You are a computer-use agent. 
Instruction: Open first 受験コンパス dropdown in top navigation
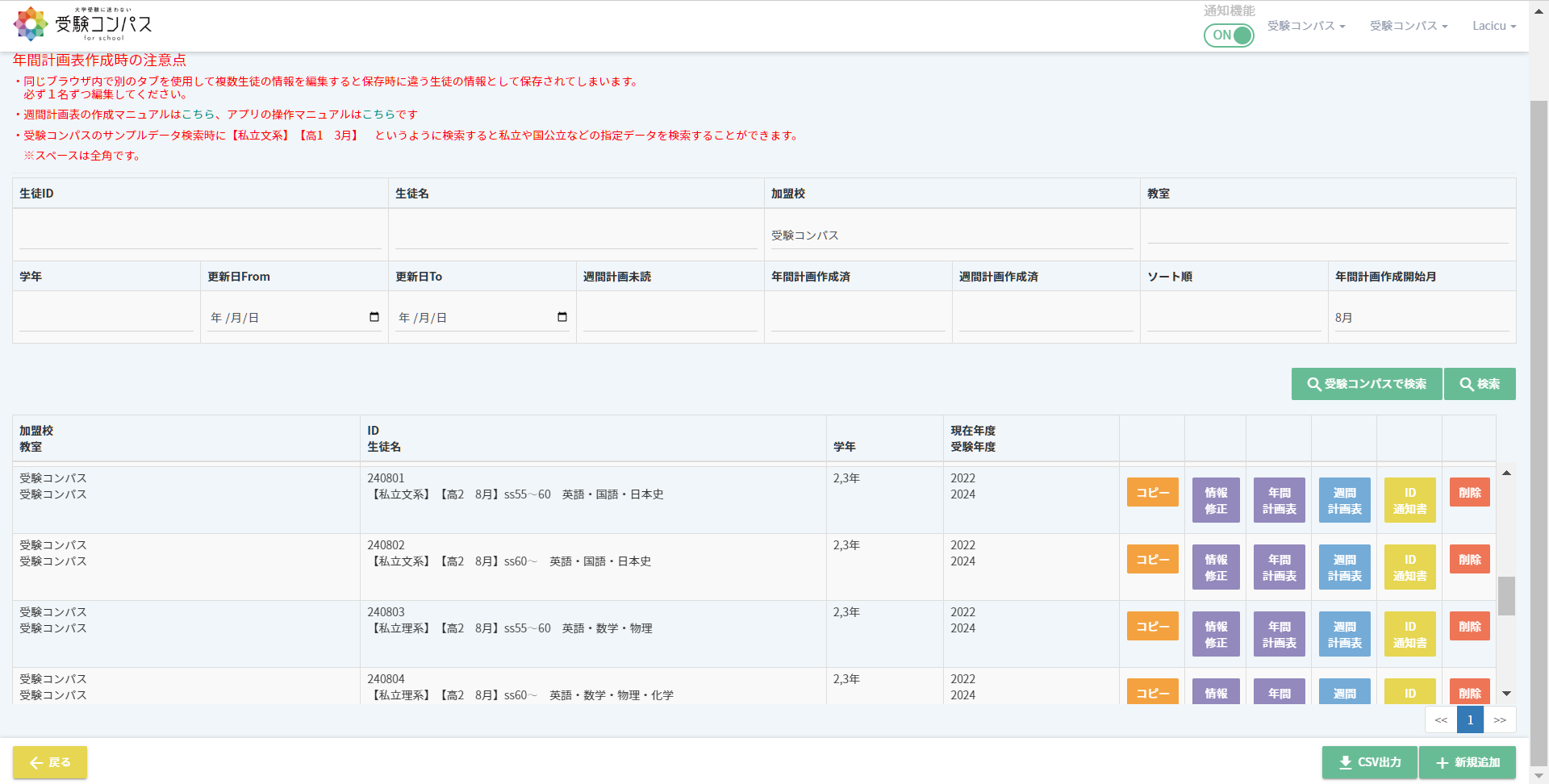(1306, 26)
